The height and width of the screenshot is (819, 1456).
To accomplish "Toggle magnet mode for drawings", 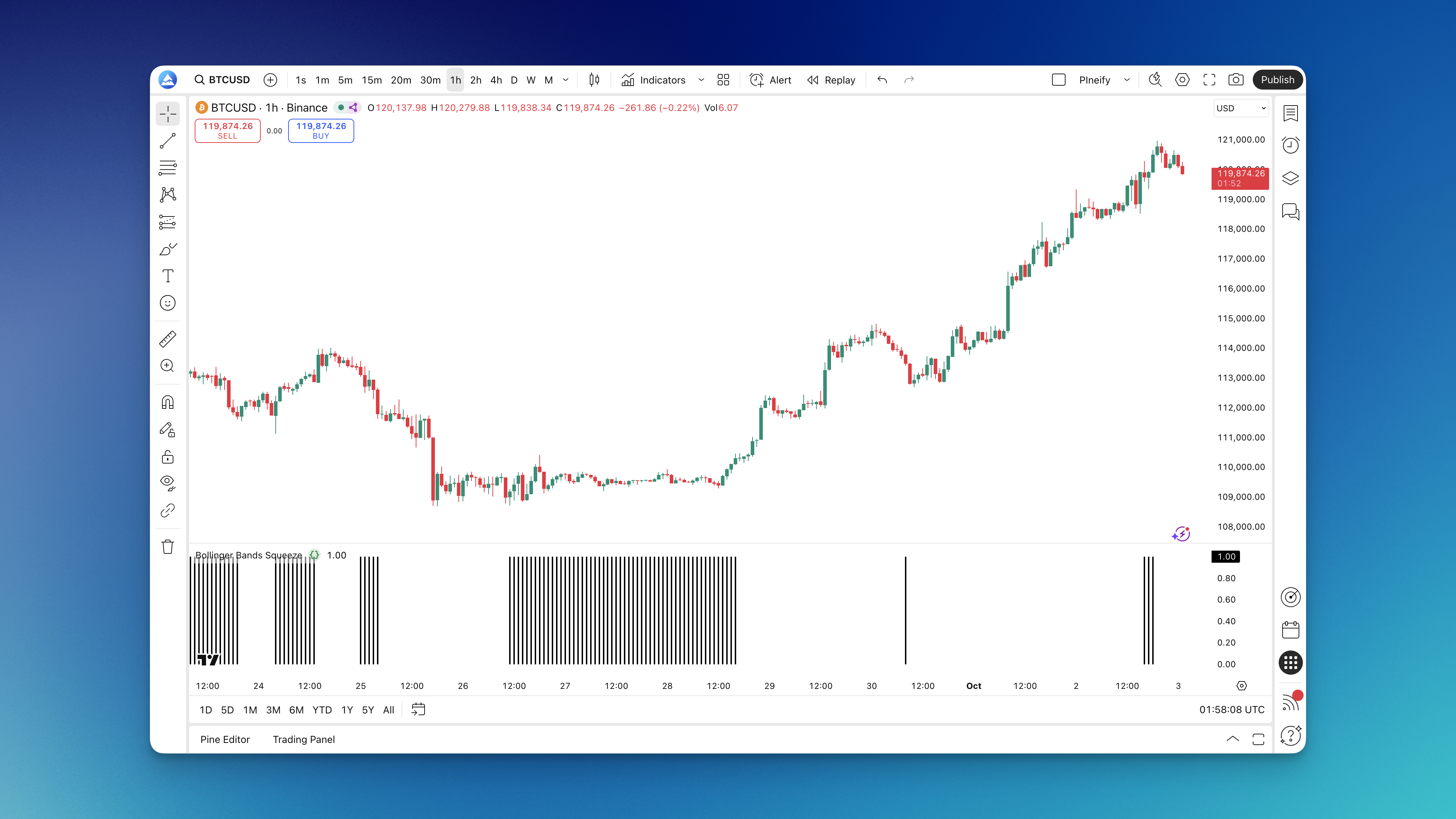I will [x=168, y=402].
